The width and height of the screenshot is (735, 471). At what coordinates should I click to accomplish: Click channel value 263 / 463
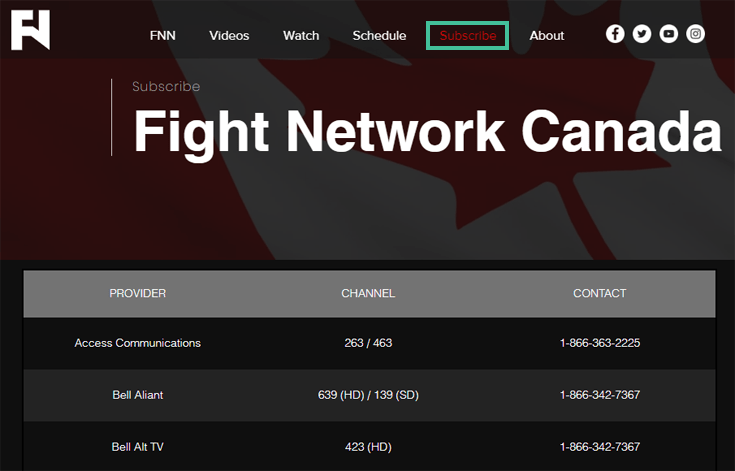[368, 343]
